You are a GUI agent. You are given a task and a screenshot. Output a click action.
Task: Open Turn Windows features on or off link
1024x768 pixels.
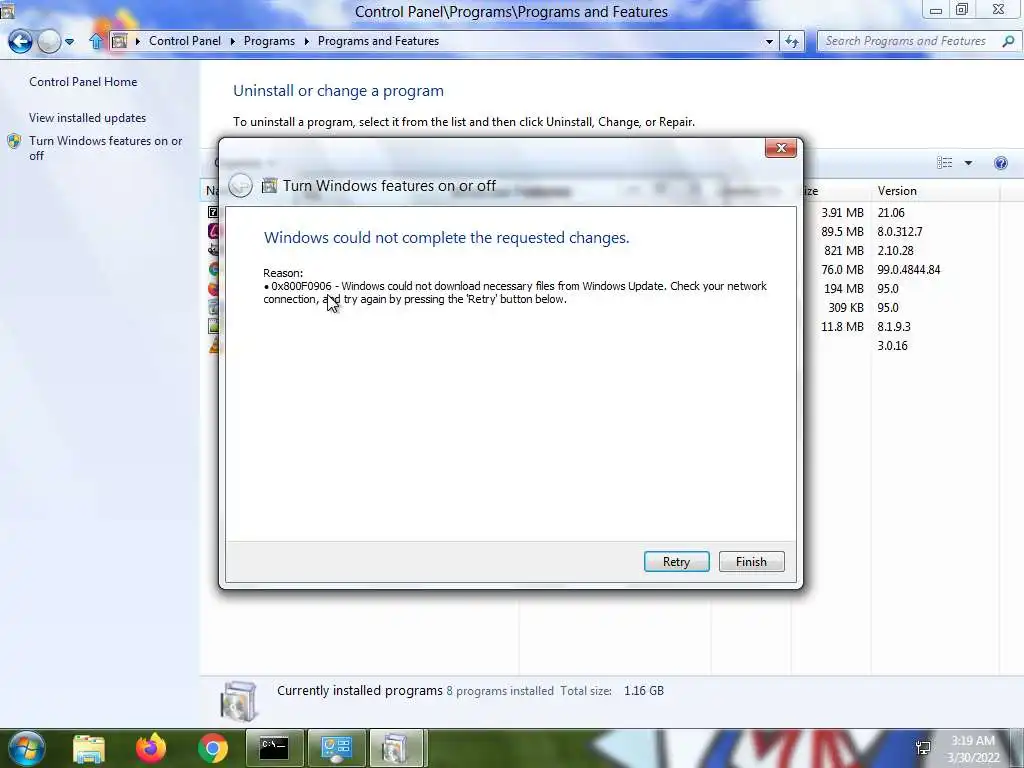click(x=106, y=148)
